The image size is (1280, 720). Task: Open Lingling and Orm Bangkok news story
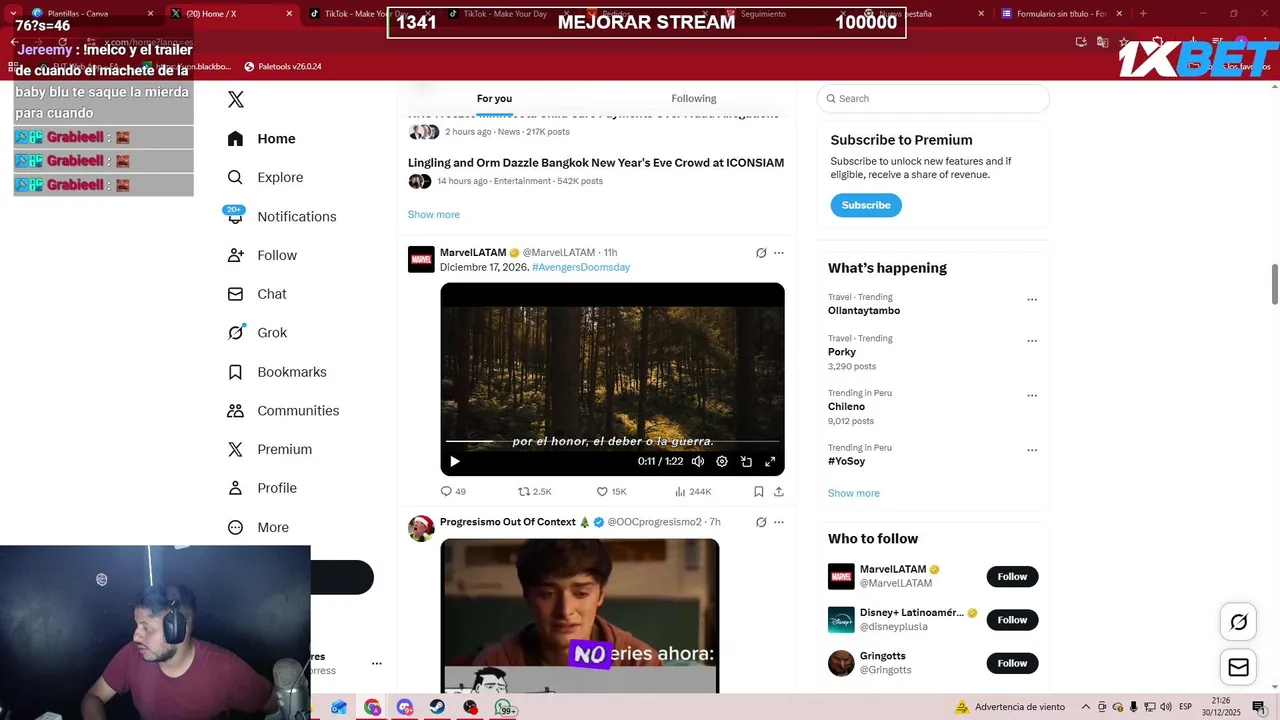596,163
